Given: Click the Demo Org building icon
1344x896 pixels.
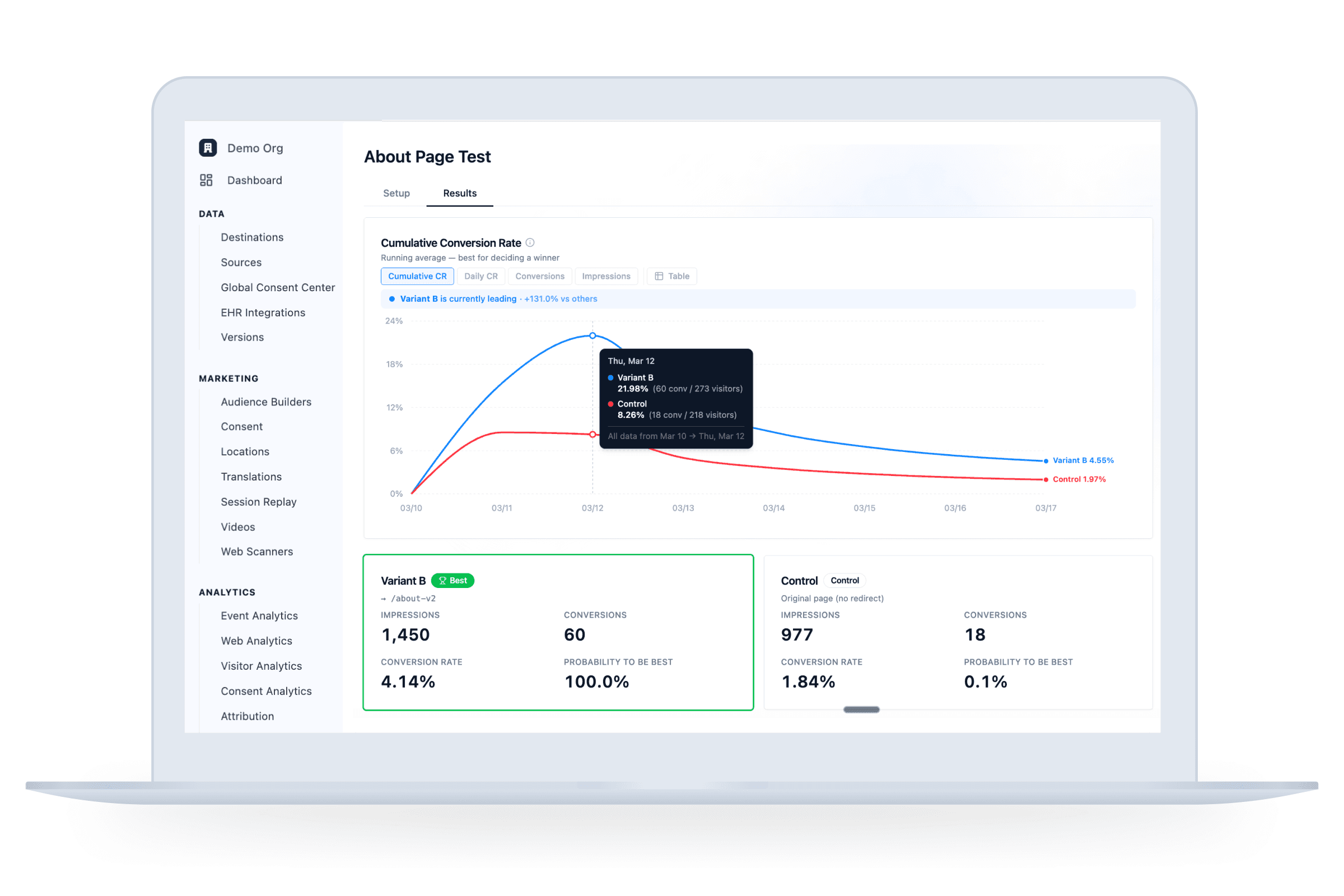Looking at the screenshot, I should point(207,148).
